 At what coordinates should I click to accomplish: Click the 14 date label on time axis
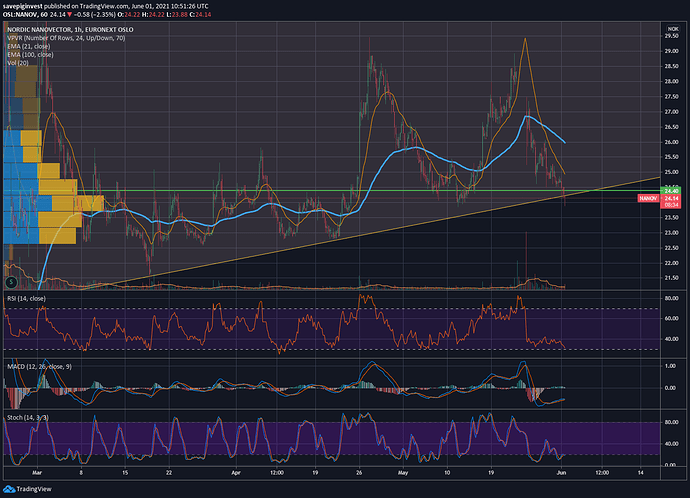tap(640, 473)
